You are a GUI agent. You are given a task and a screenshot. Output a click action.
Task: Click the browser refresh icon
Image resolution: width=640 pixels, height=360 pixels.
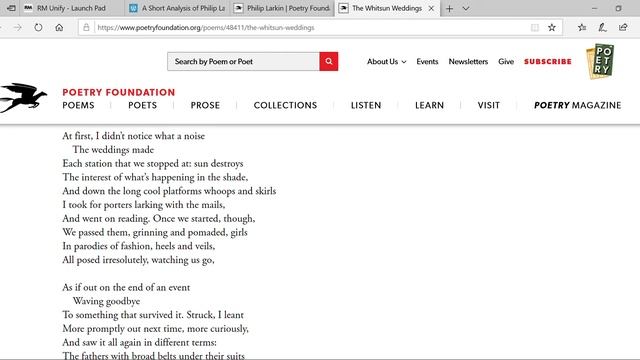click(x=38, y=28)
